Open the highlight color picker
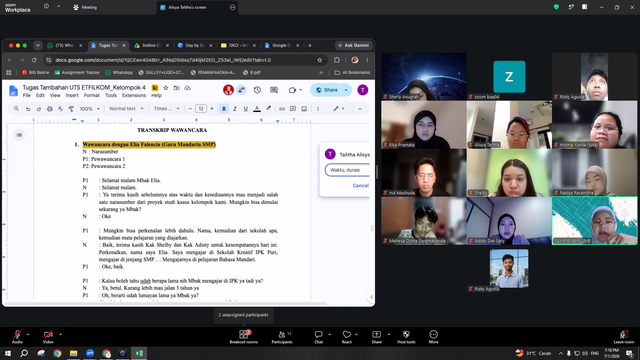This screenshot has height=360, width=640. pos(268,109)
